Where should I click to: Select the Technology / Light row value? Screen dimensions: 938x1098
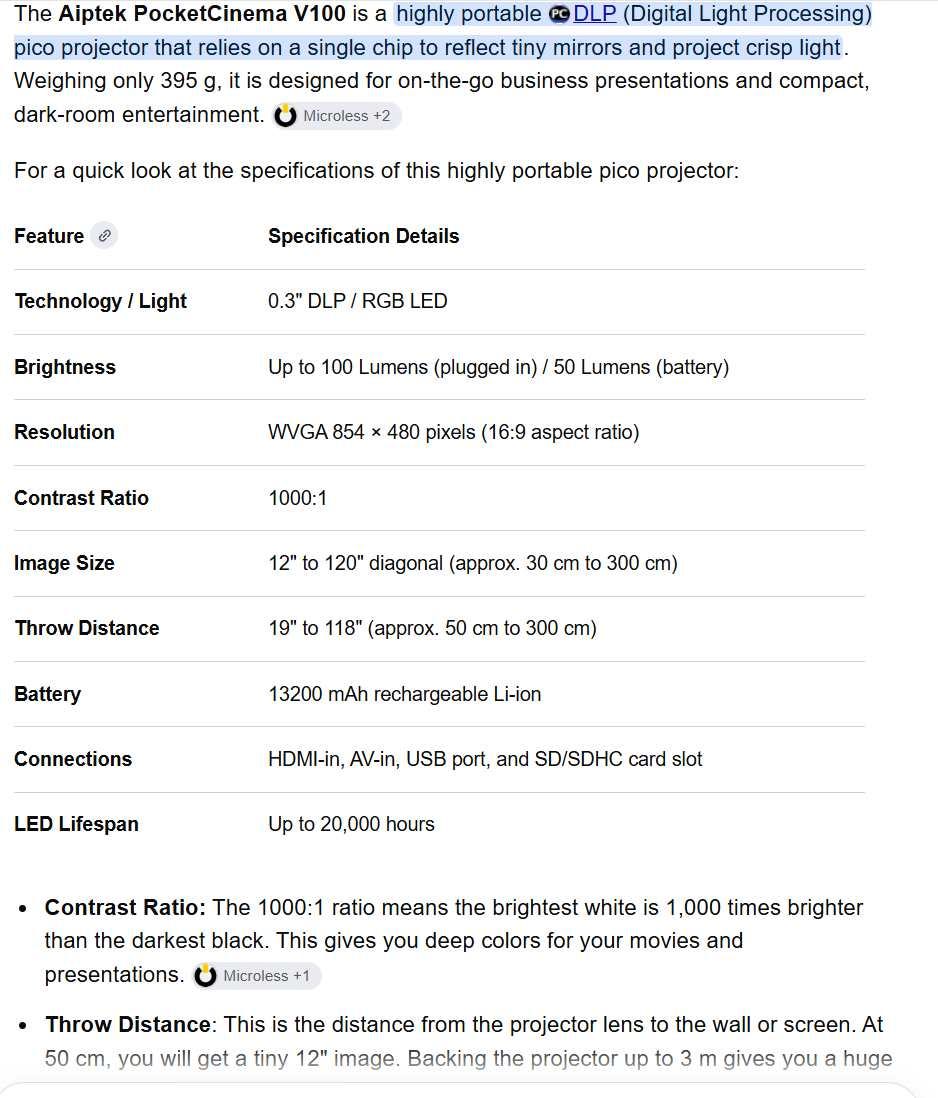pyautogui.click(x=358, y=301)
